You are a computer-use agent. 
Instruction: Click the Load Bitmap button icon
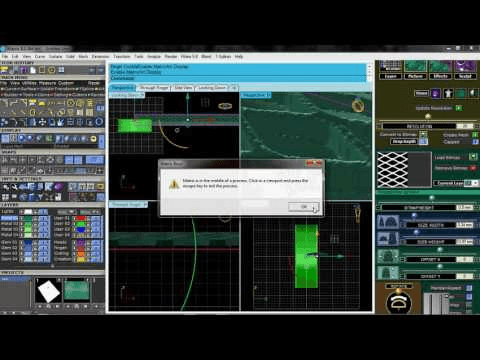click(x=473, y=157)
